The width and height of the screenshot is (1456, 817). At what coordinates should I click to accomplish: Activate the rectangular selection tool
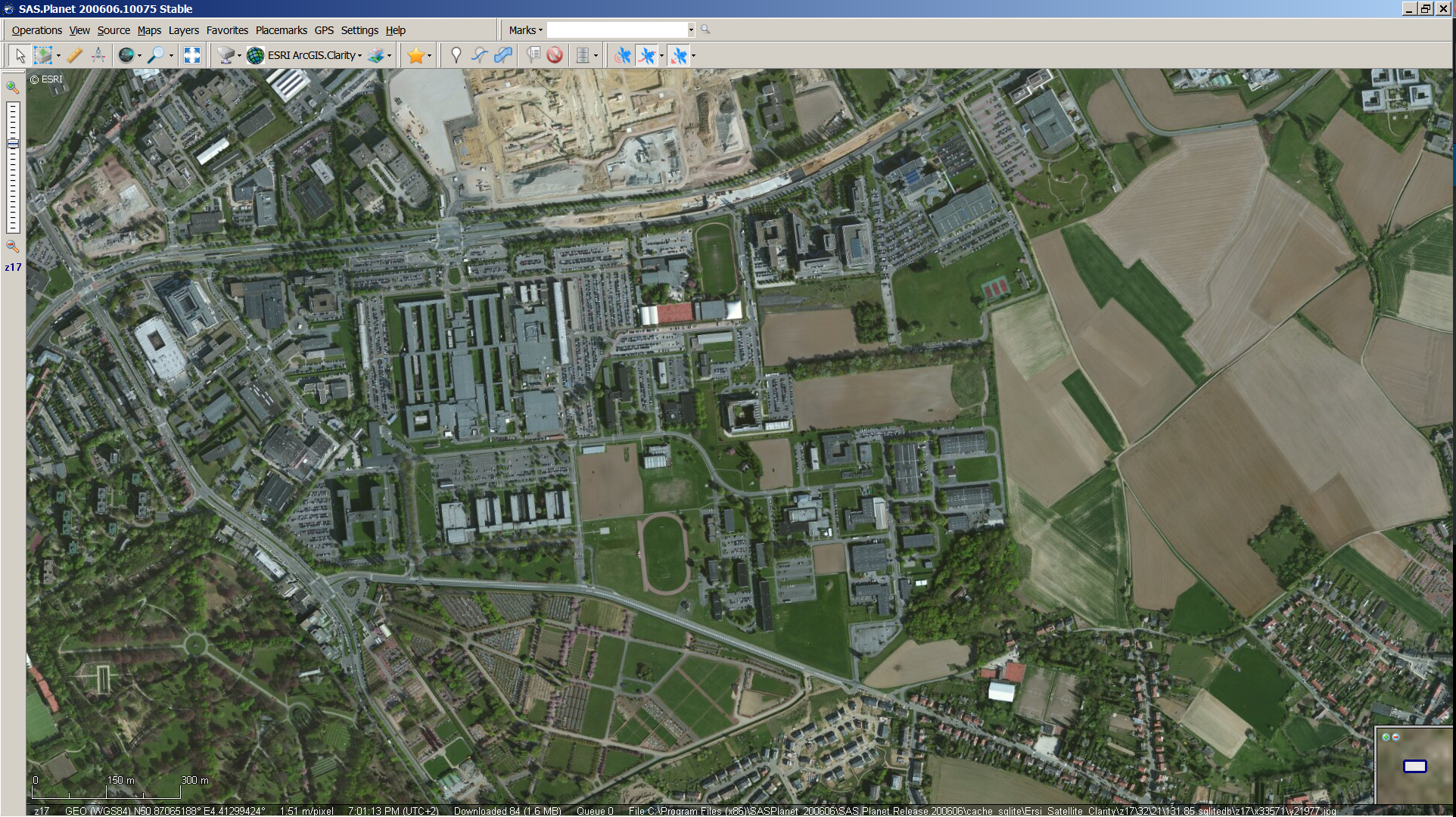click(x=44, y=55)
